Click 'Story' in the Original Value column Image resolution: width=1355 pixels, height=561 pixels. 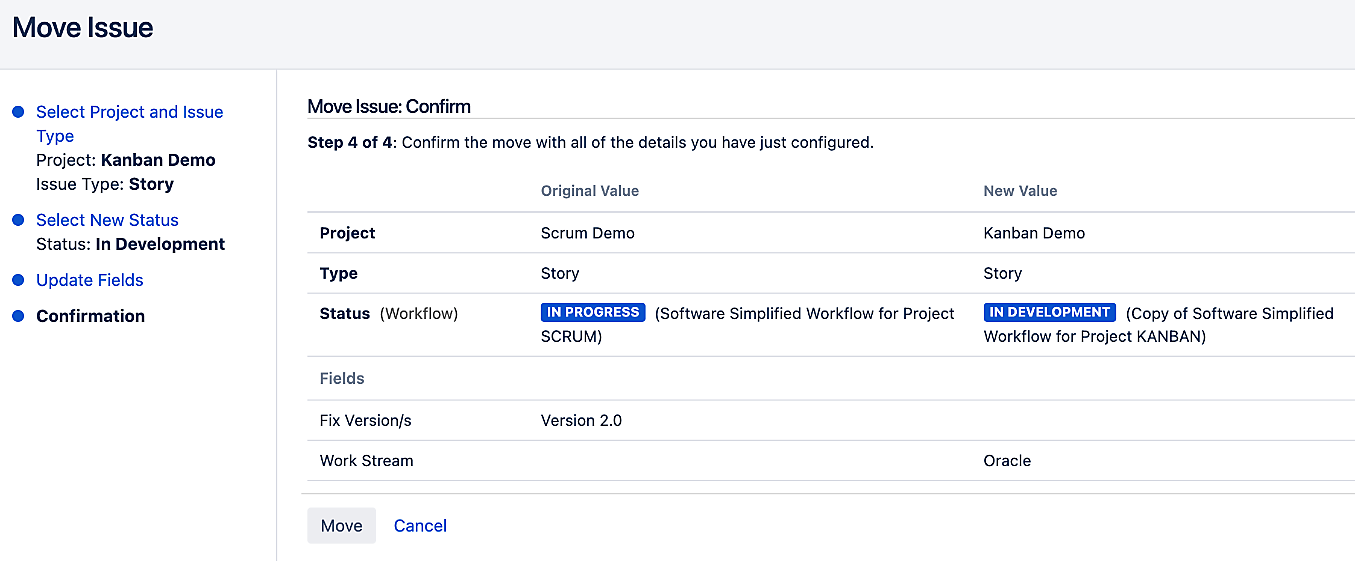coord(560,273)
